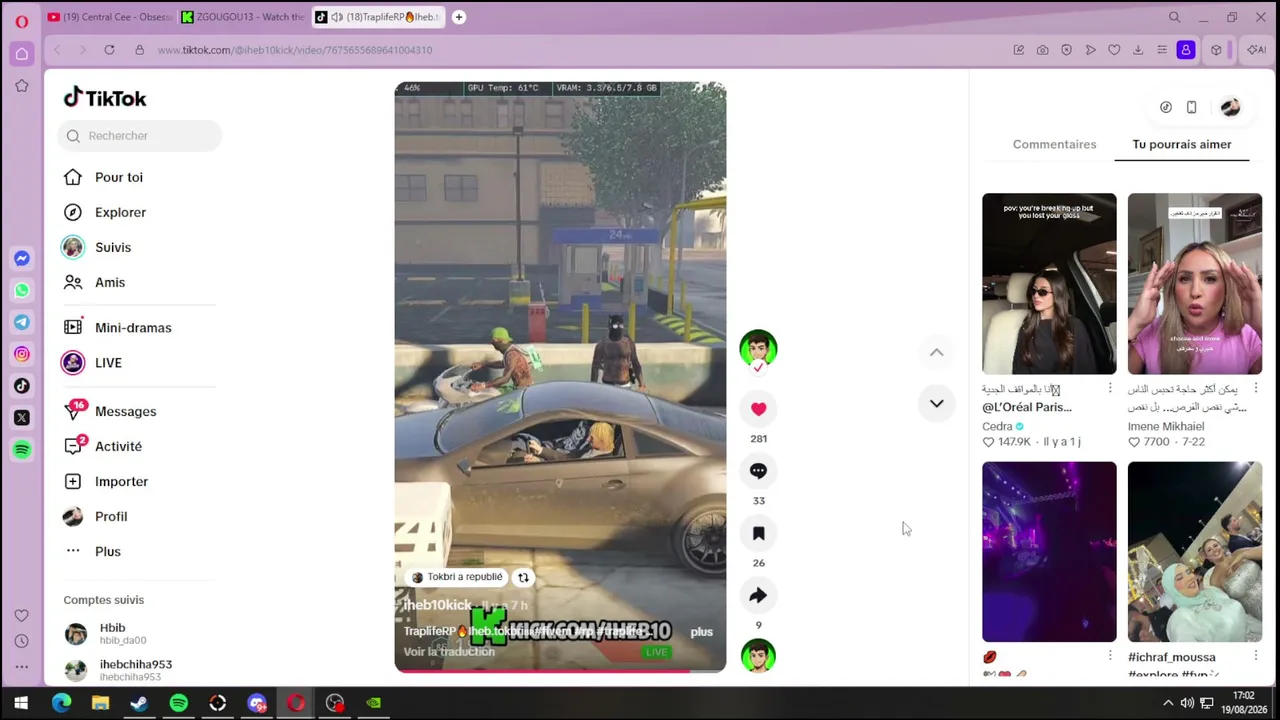Open Instagram in the Opera sidebar
1280x720 pixels.
(21, 354)
